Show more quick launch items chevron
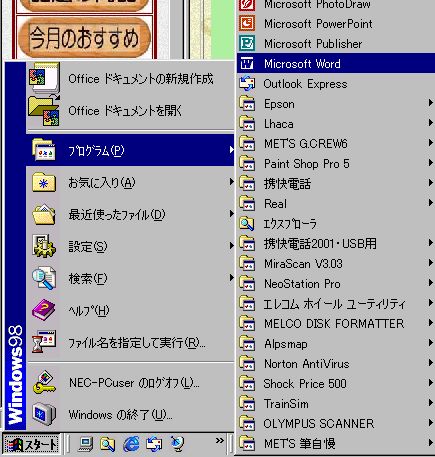The width and height of the screenshot is (435, 457). [219, 441]
